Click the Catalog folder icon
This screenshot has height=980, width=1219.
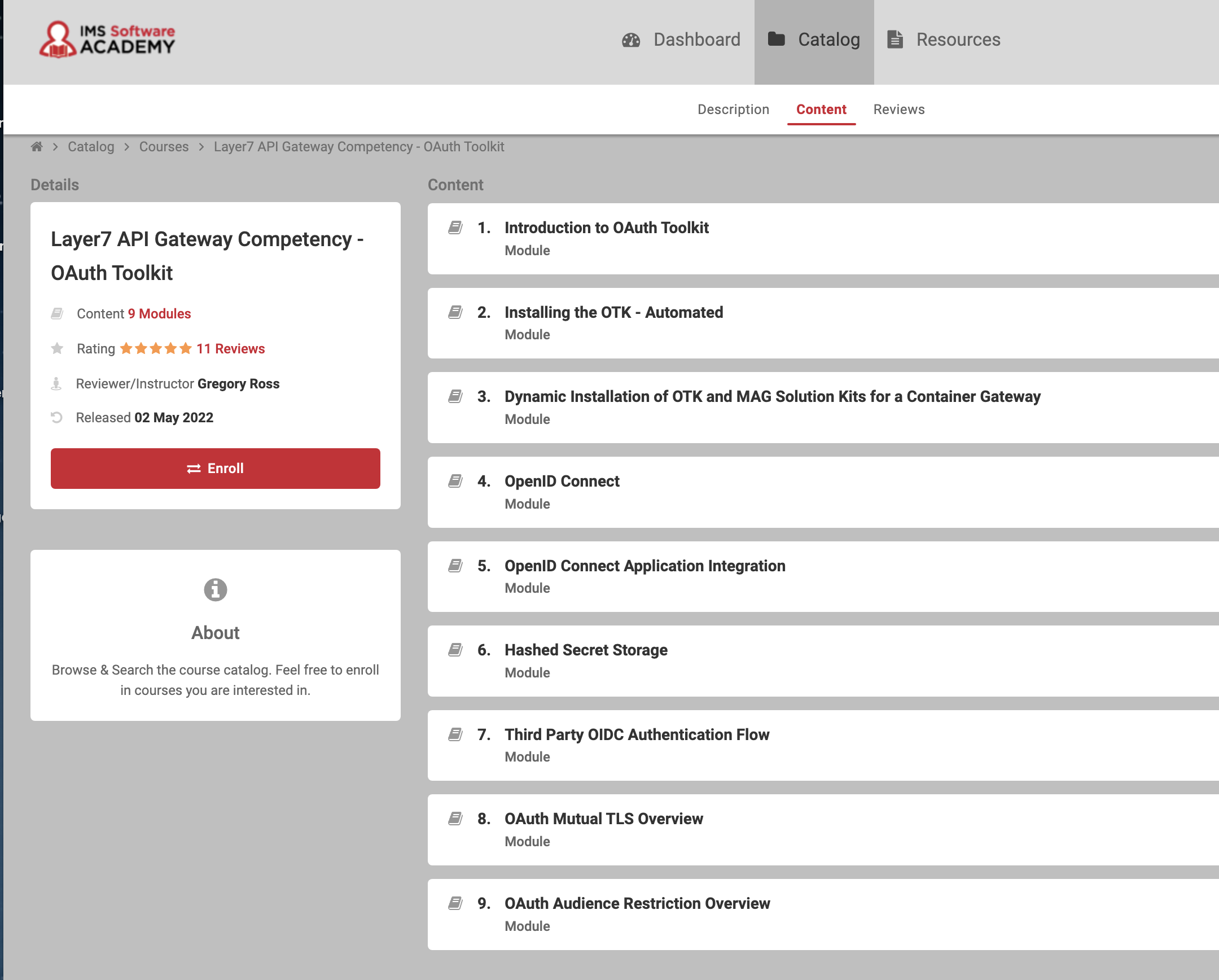point(778,40)
